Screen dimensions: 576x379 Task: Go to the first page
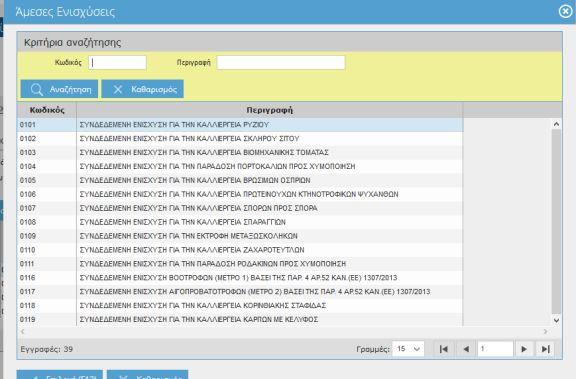(443, 349)
